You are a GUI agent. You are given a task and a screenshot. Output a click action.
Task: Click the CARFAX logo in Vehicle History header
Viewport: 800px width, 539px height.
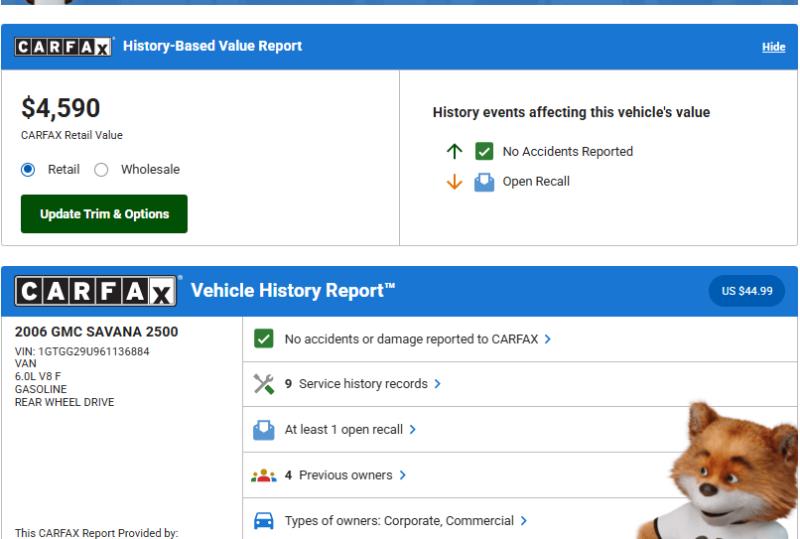click(96, 291)
